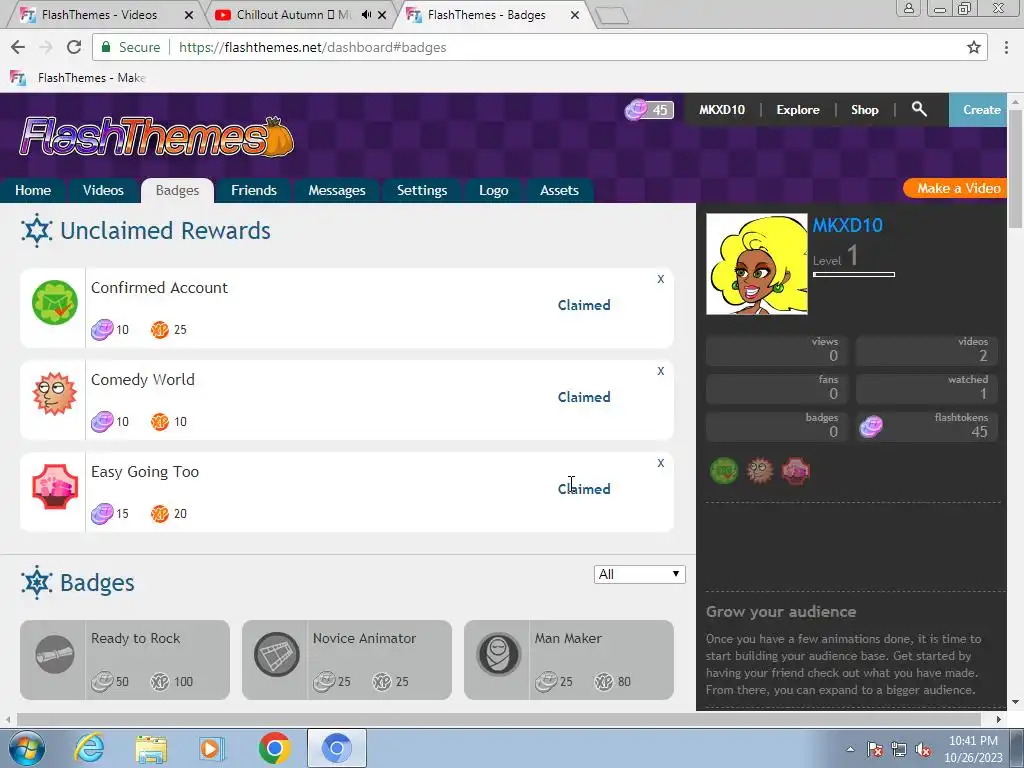Viewport: 1024px width, 768px height.
Task: Click the green earned badge in profile sidebar
Action: click(724, 470)
